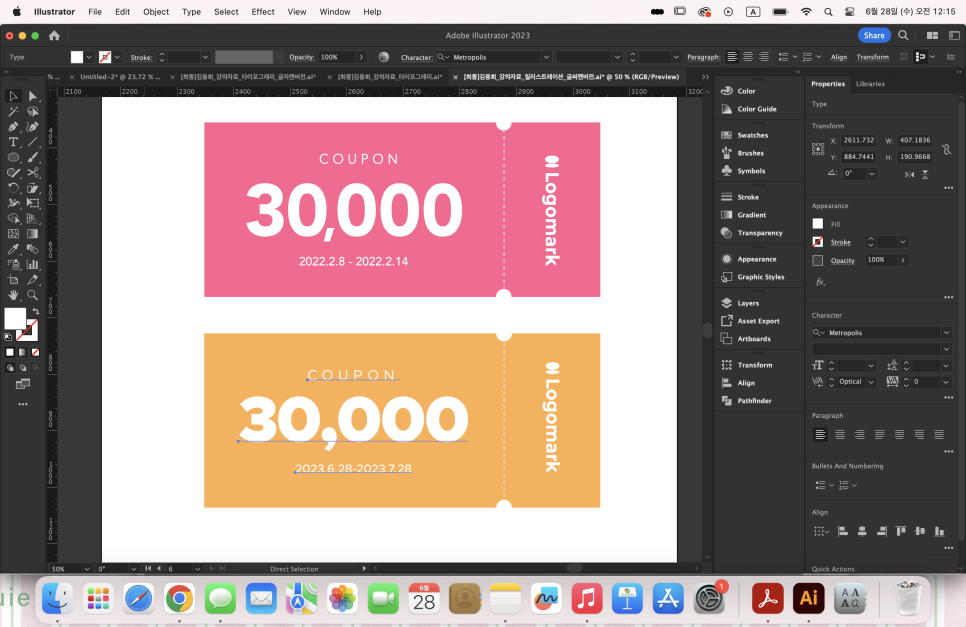Flip selection along horizontal axis
Viewport: 966px width, 627px height.
(x=909, y=174)
